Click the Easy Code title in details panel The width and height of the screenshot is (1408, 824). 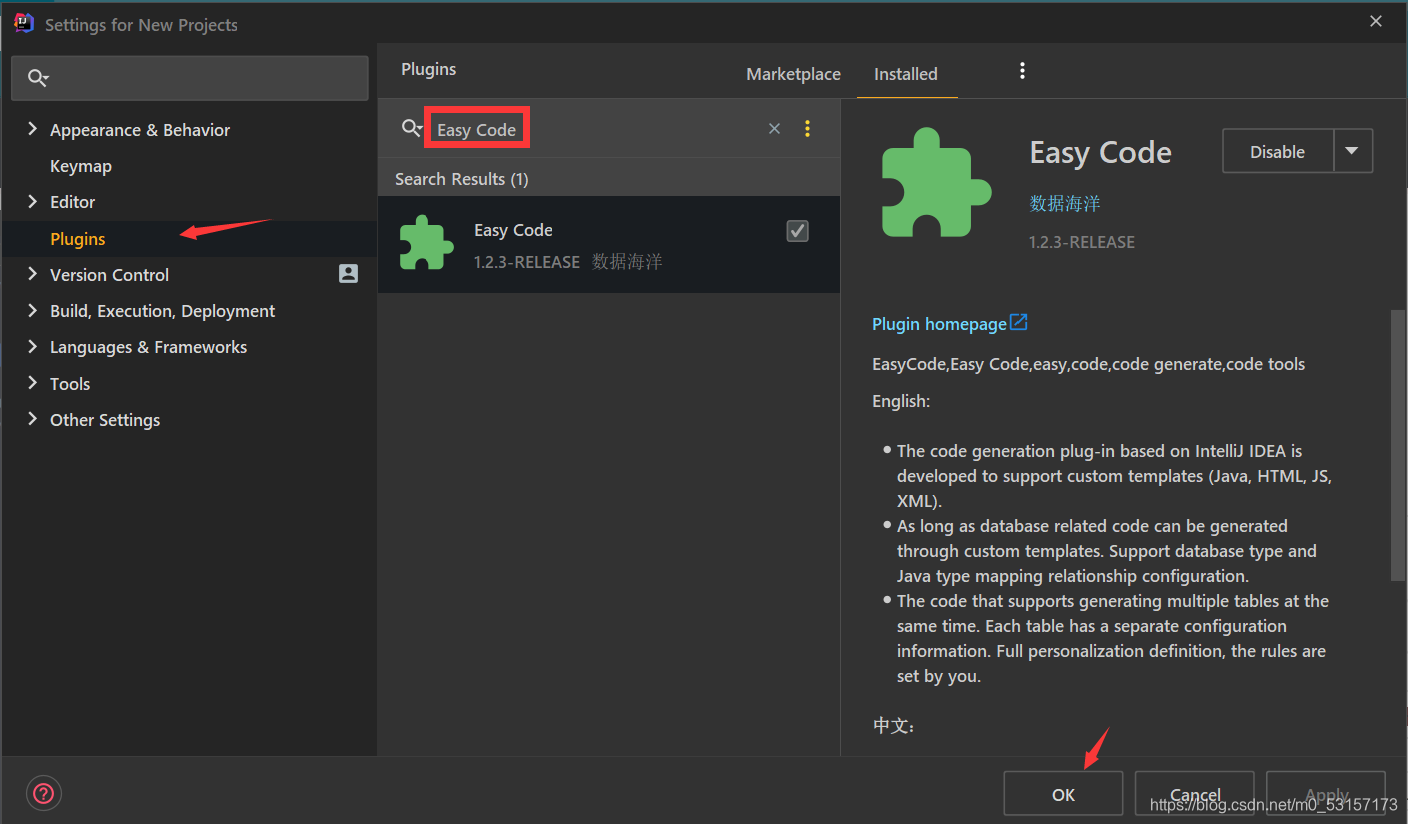coord(1100,152)
